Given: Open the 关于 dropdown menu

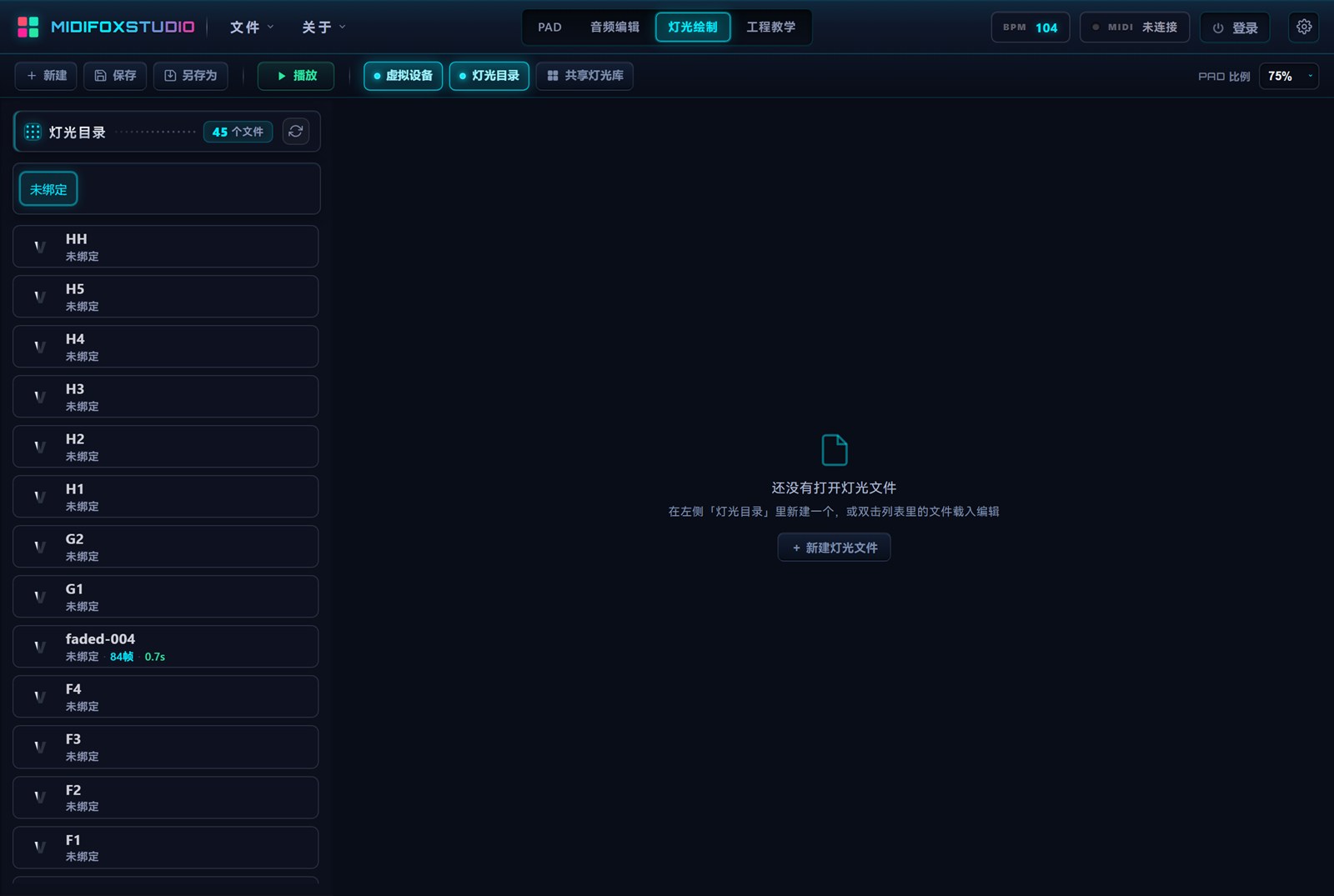Looking at the screenshot, I should (323, 28).
